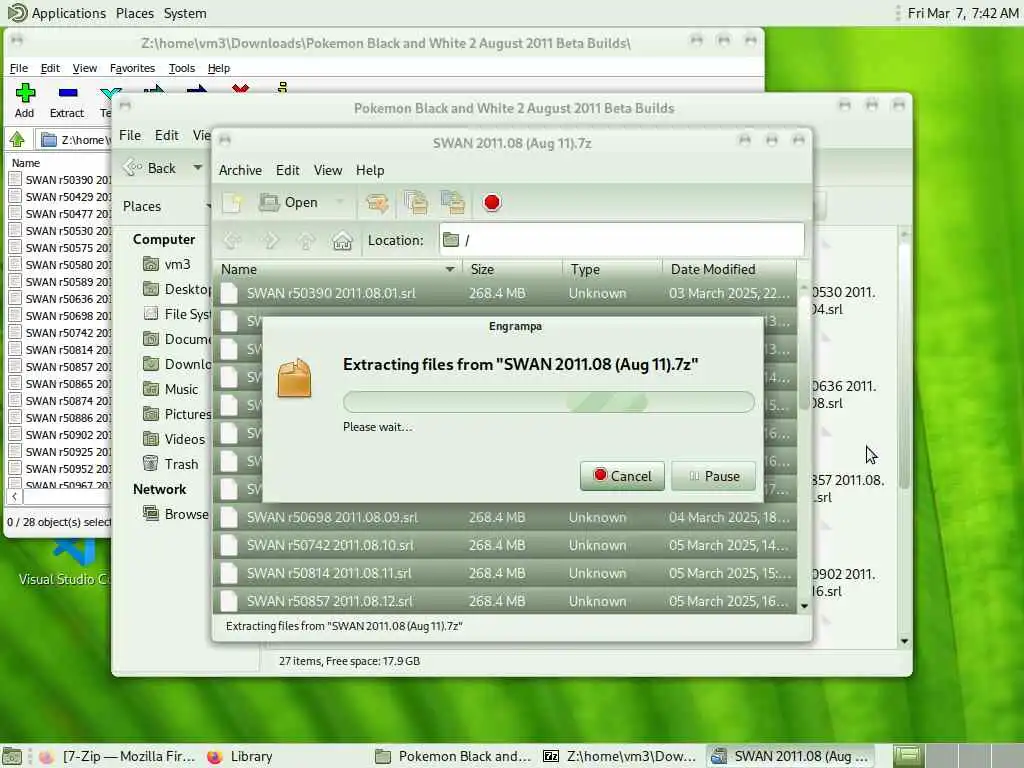This screenshot has height=768, width=1024.
Task: Open Engrampa's Edit menu
Action: click(287, 170)
